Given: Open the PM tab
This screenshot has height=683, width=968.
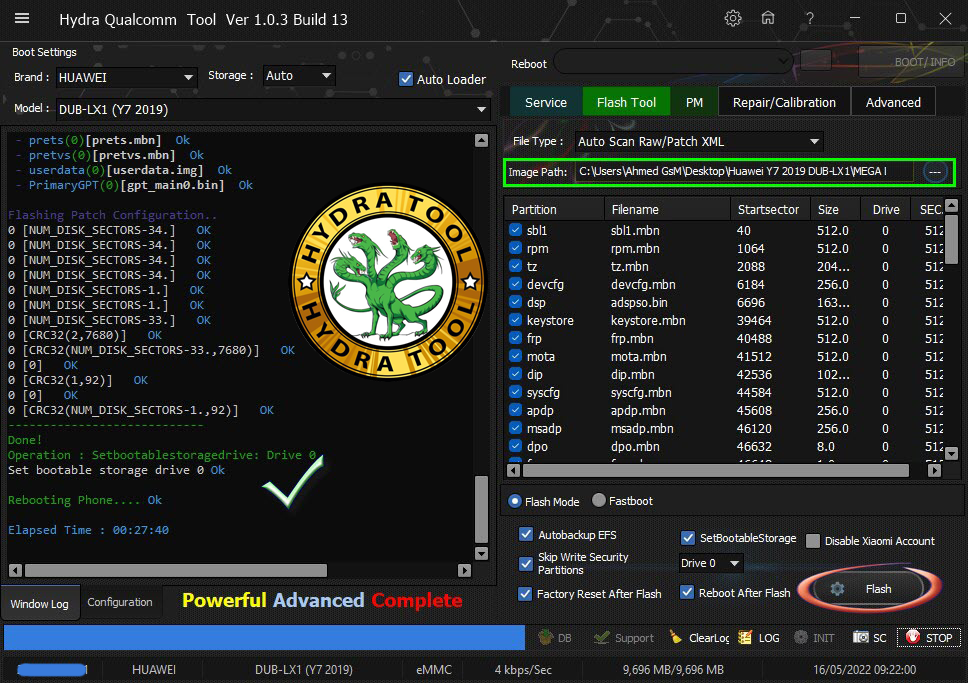Looking at the screenshot, I should [695, 103].
